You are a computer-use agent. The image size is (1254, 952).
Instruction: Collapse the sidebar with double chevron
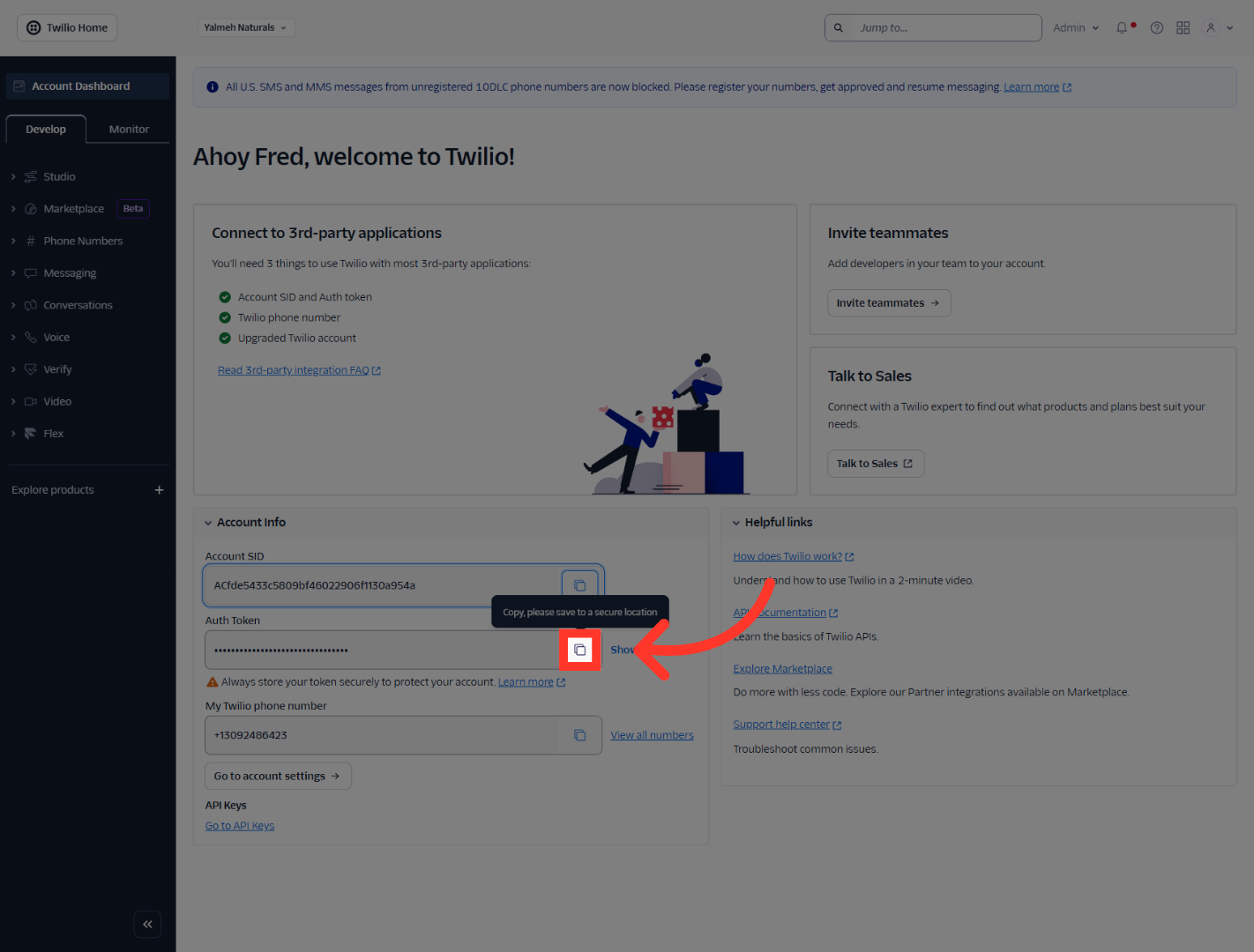[x=147, y=924]
